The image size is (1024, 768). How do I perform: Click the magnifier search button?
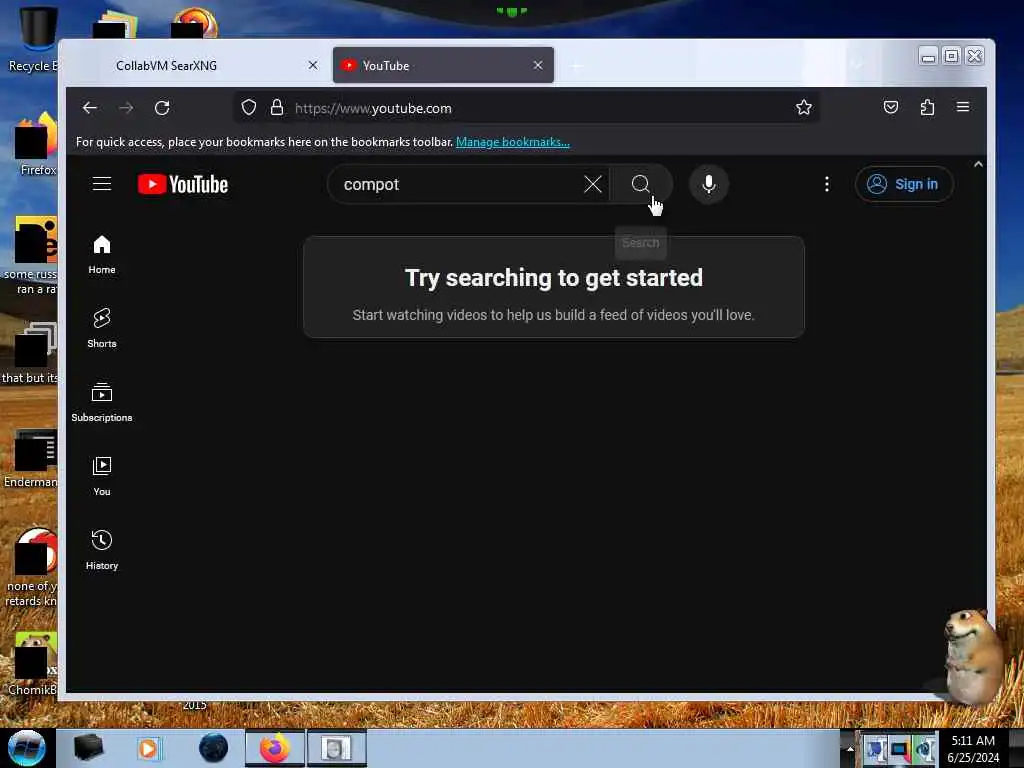641,184
